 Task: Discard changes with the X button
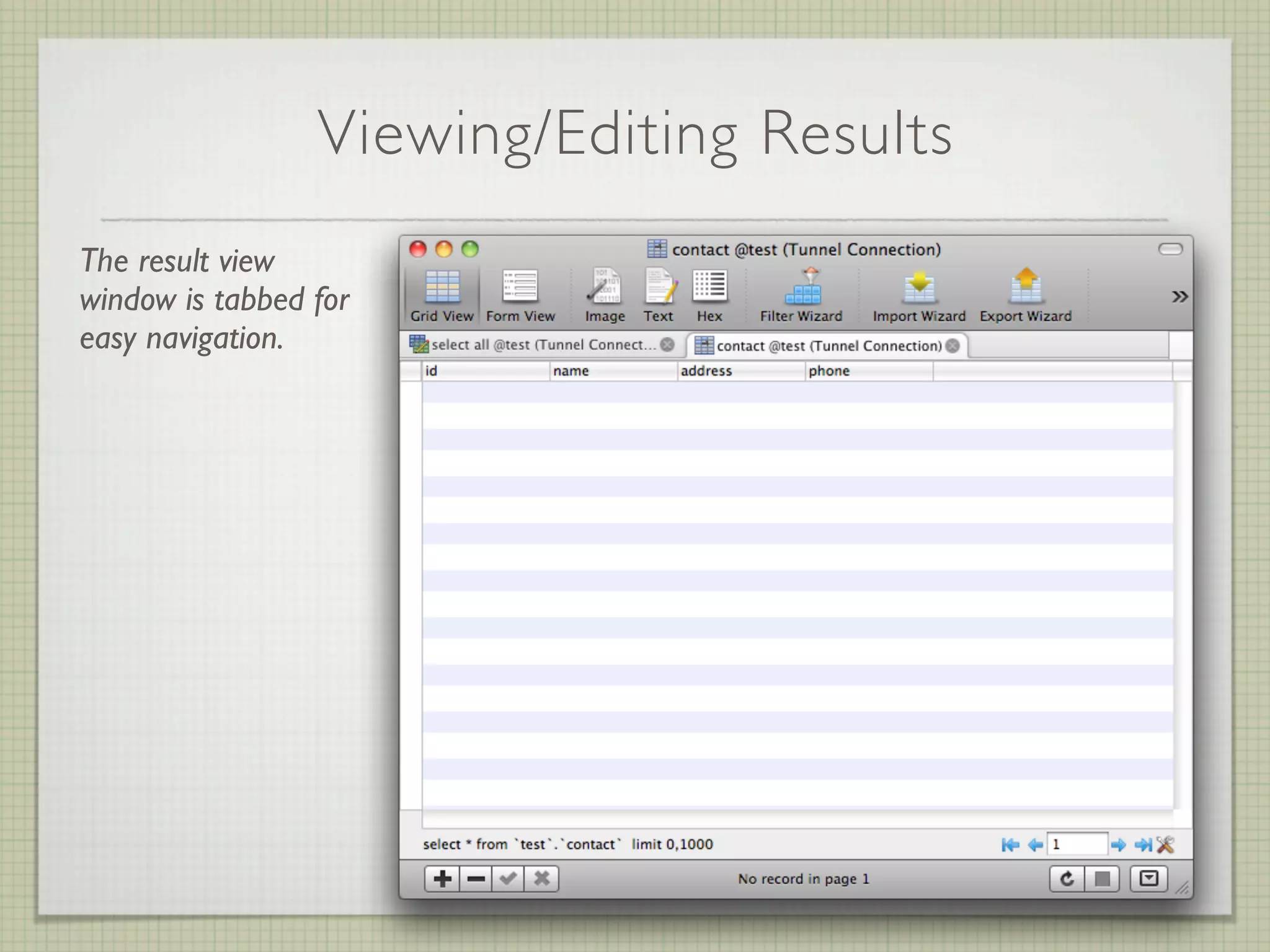(x=541, y=879)
